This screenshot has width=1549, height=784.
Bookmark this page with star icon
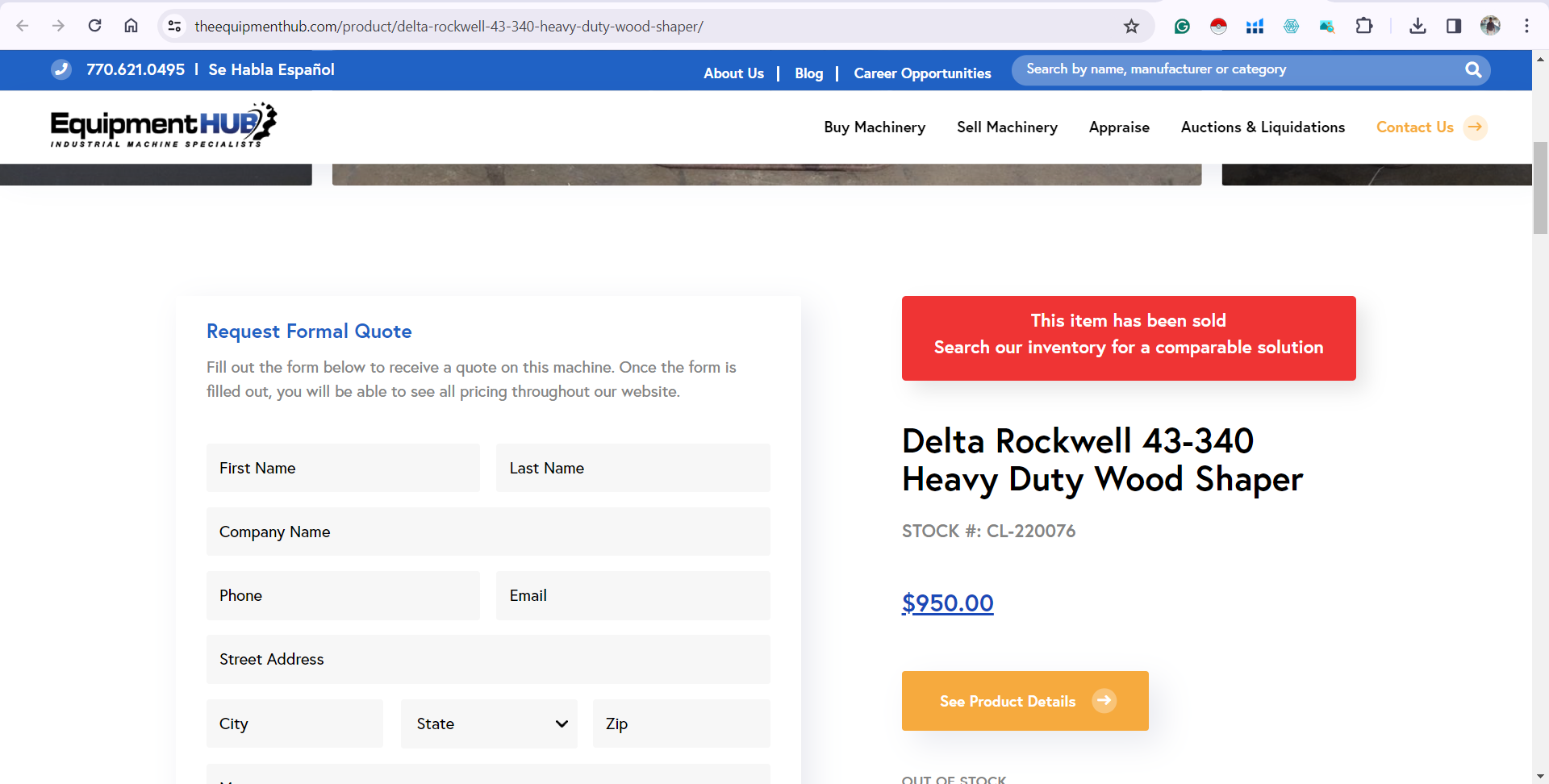[1131, 26]
